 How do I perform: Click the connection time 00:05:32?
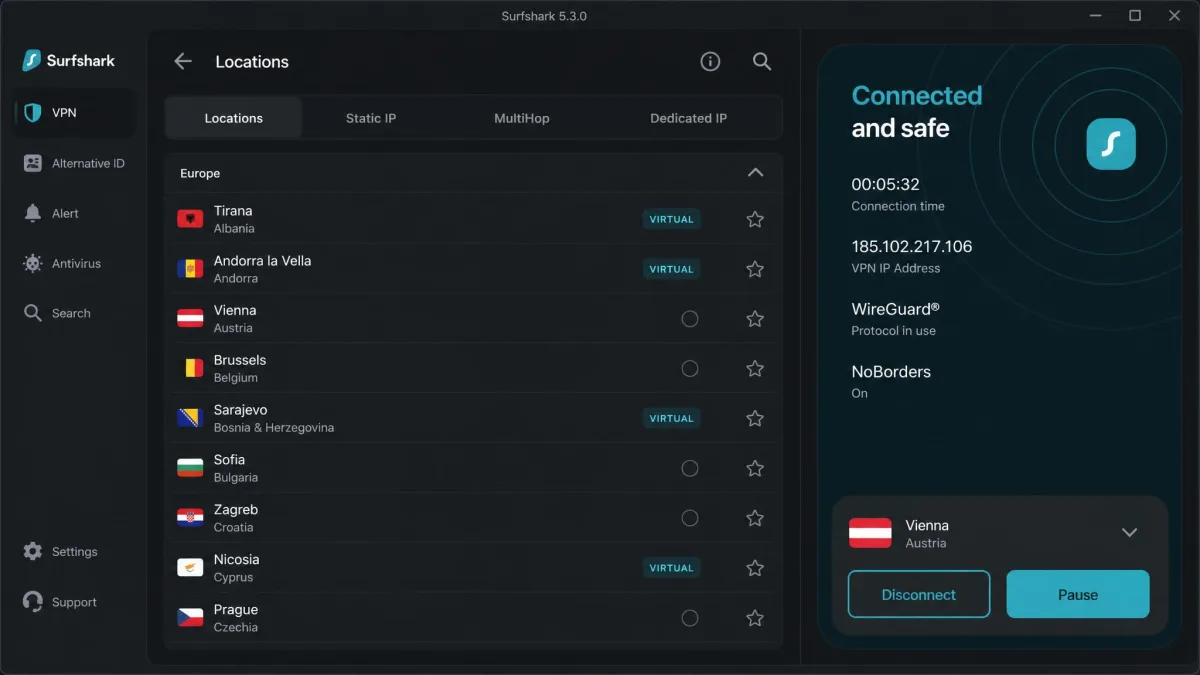pos(885,184)
